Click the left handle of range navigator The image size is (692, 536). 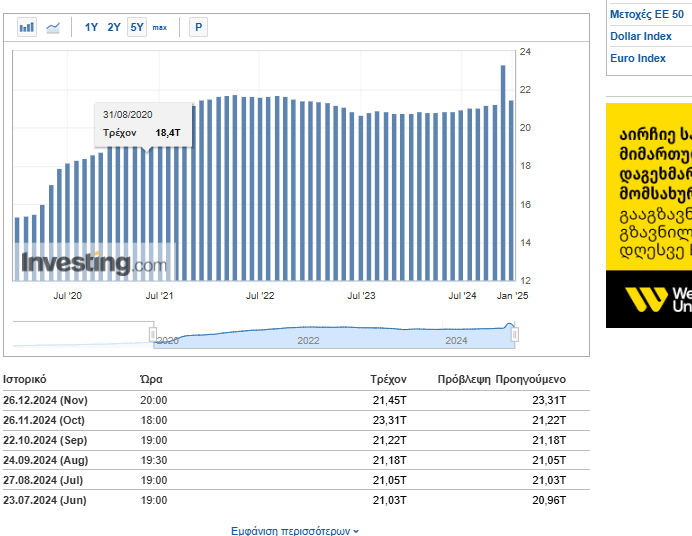pyautogui.click(x=153, y=334)
